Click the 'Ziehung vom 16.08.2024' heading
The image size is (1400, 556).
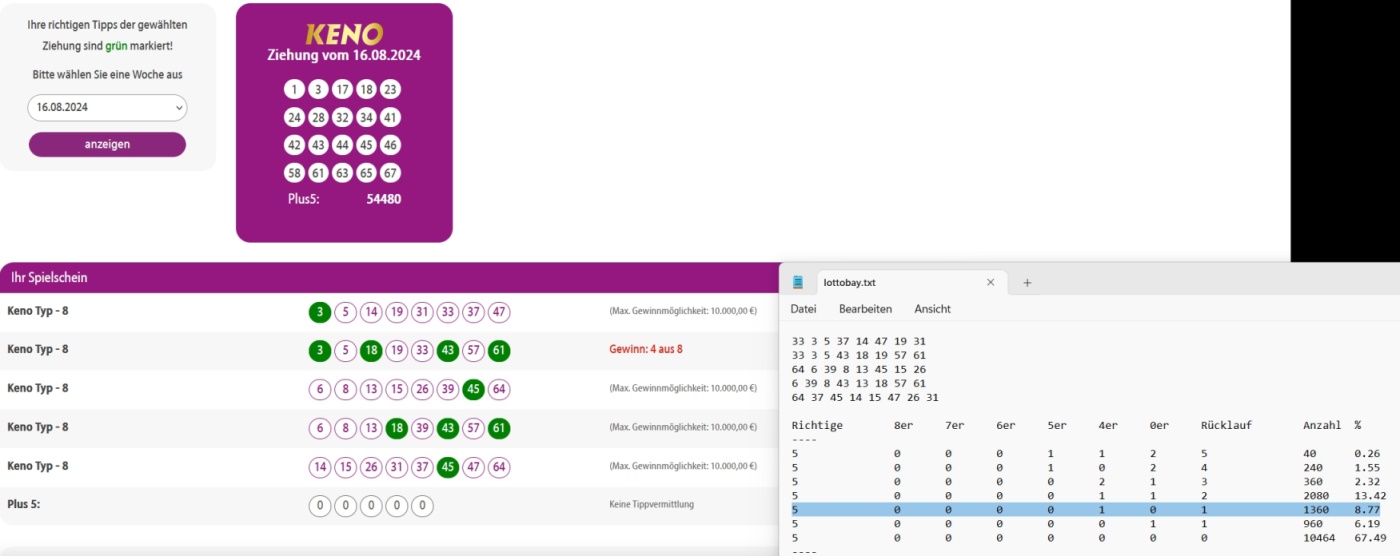click(344, 56)
